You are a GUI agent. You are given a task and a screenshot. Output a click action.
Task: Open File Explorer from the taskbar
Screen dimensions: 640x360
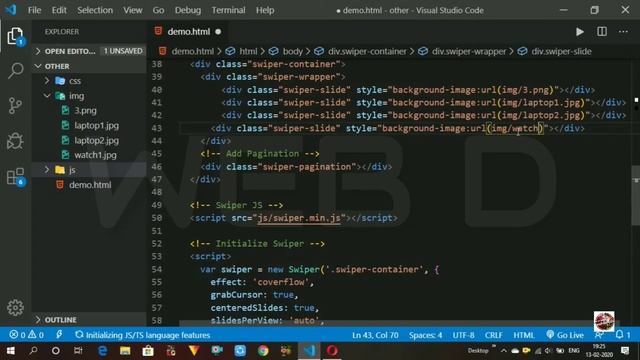coord(125,351)
